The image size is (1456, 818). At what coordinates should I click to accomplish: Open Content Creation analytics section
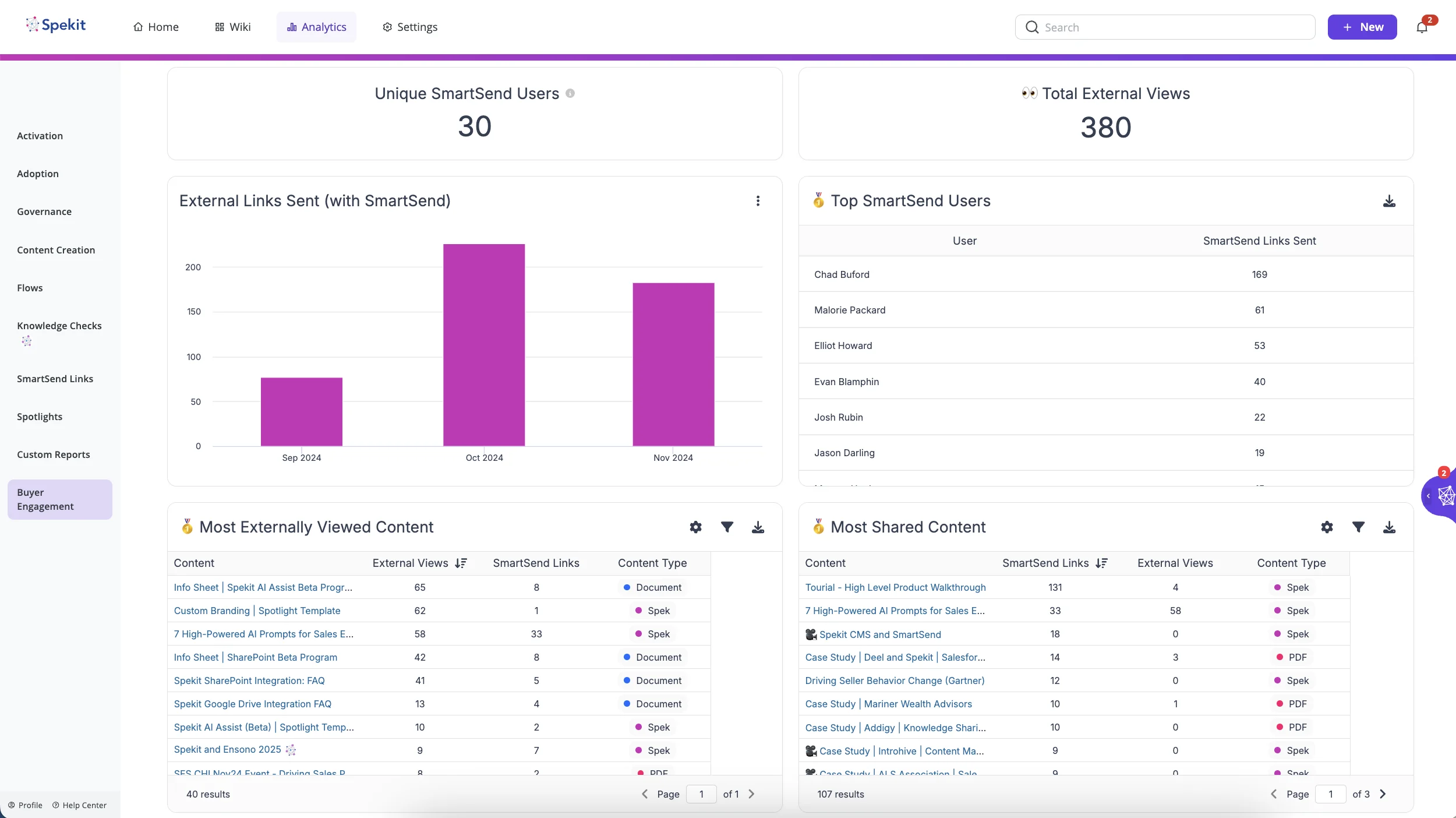click(x=56, y=250)
